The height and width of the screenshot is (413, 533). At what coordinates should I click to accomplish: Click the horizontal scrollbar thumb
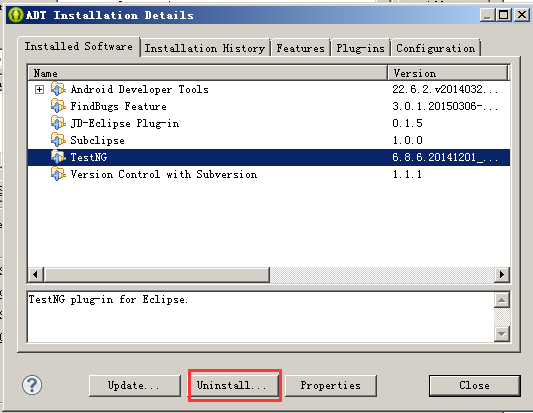pos(157,274)
